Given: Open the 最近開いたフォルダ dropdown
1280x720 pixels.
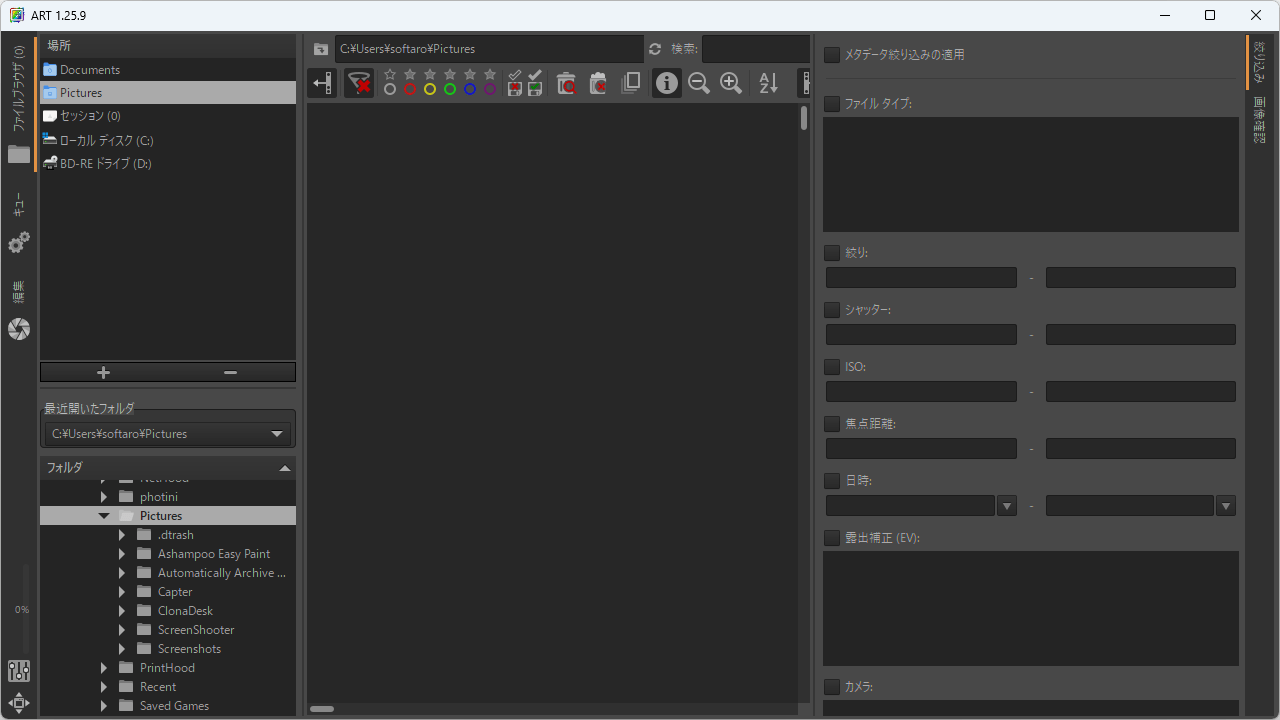Looking at the screenshot, I should (x=277, y=434).
